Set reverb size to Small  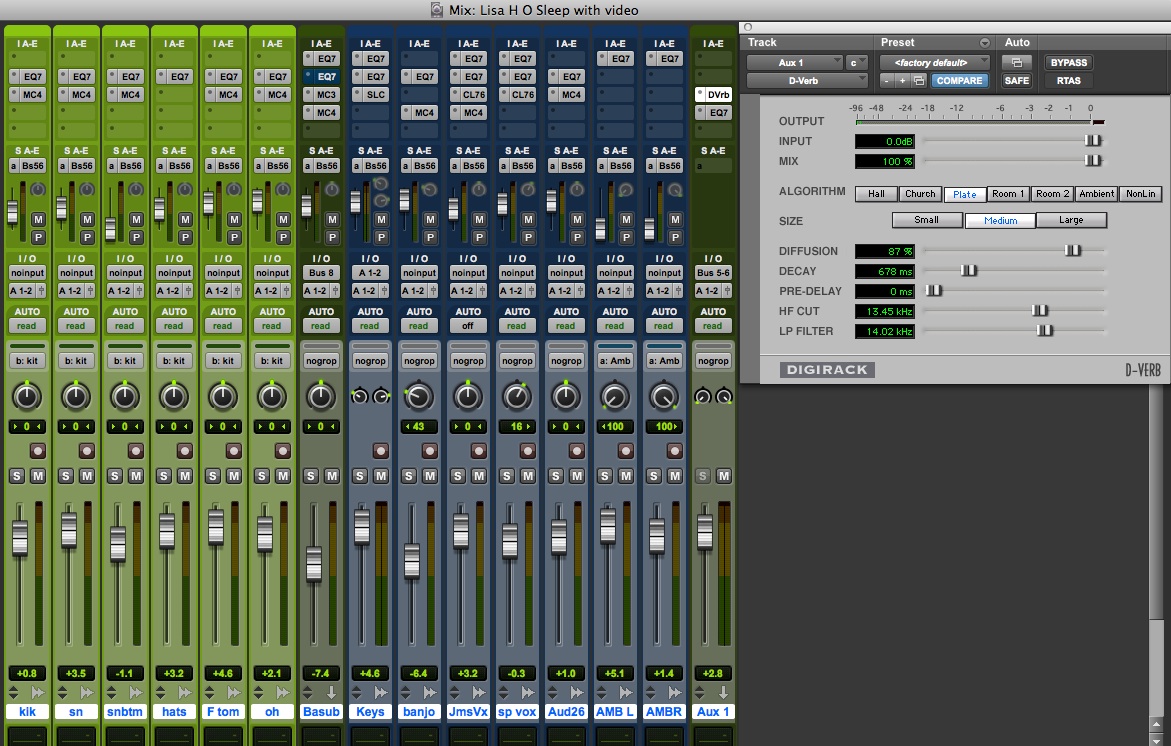pos(926,220)
